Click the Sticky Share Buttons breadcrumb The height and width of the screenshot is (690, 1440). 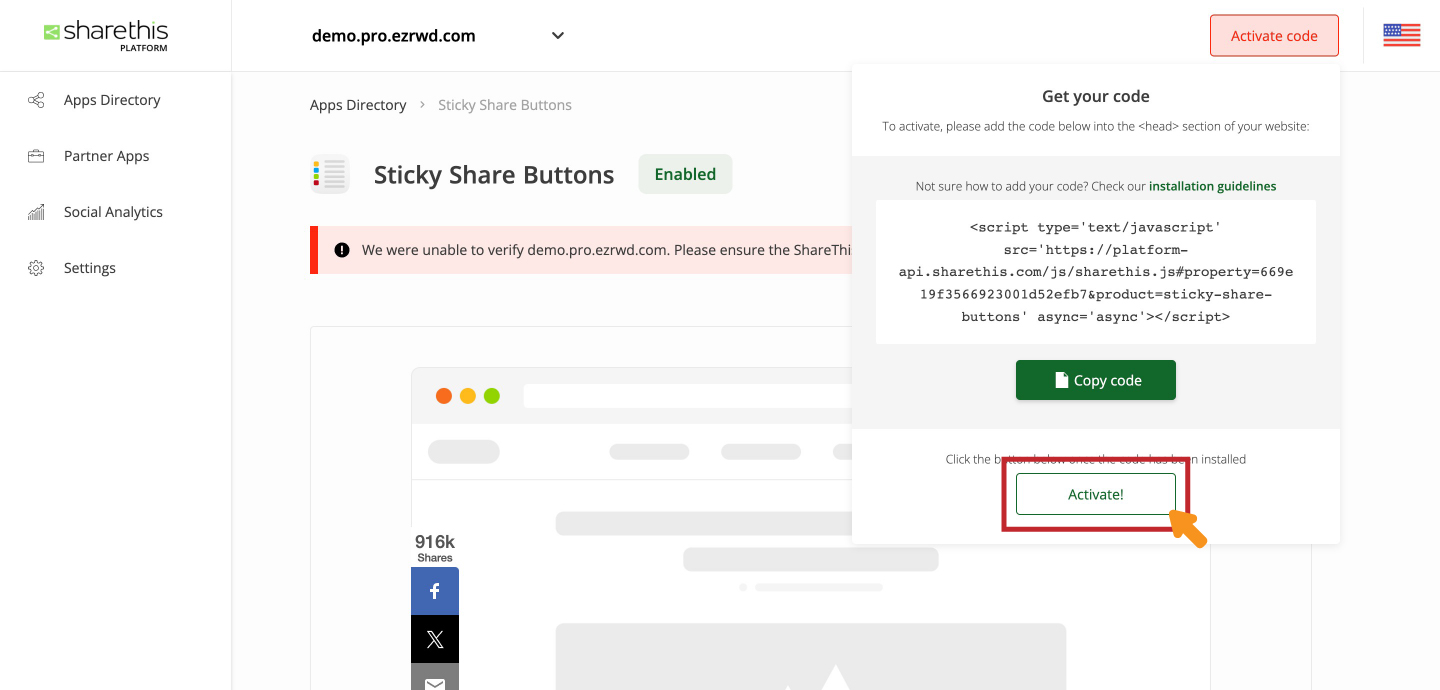point(505,105)
